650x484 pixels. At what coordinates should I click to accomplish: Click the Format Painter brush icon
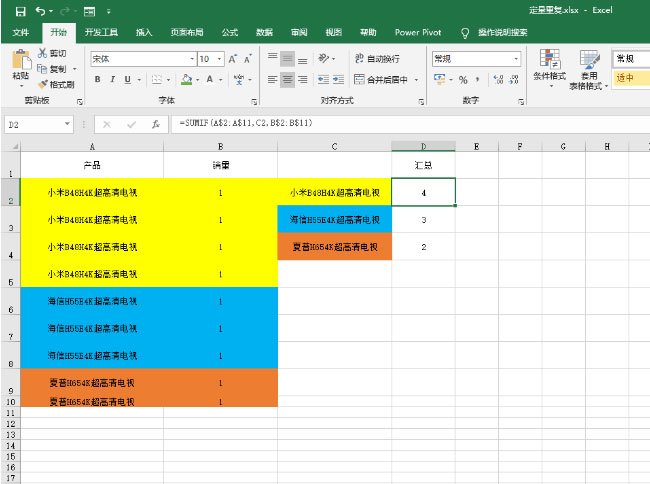pyautogui.click(x=43, y=84)
